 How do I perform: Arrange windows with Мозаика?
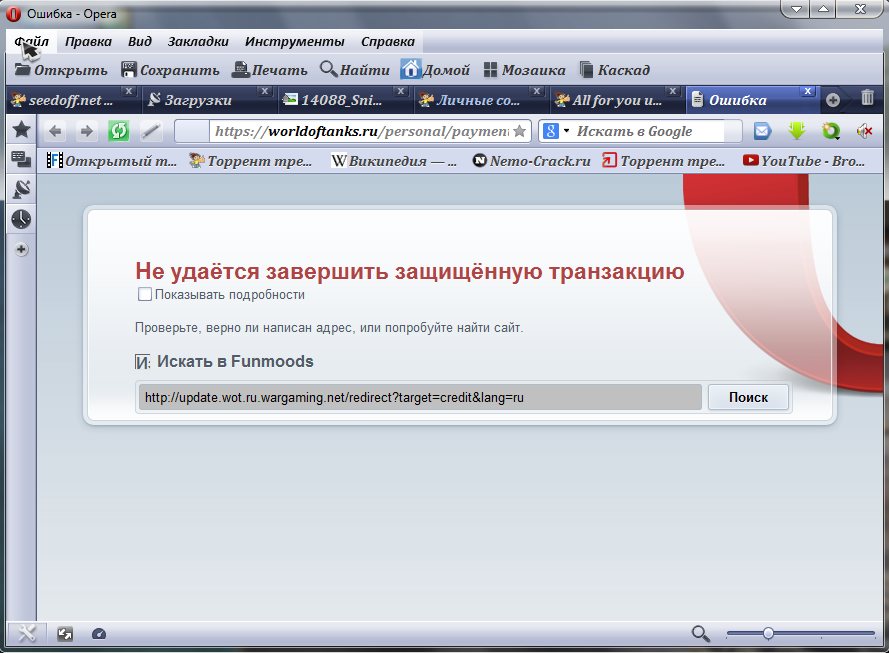524,70
